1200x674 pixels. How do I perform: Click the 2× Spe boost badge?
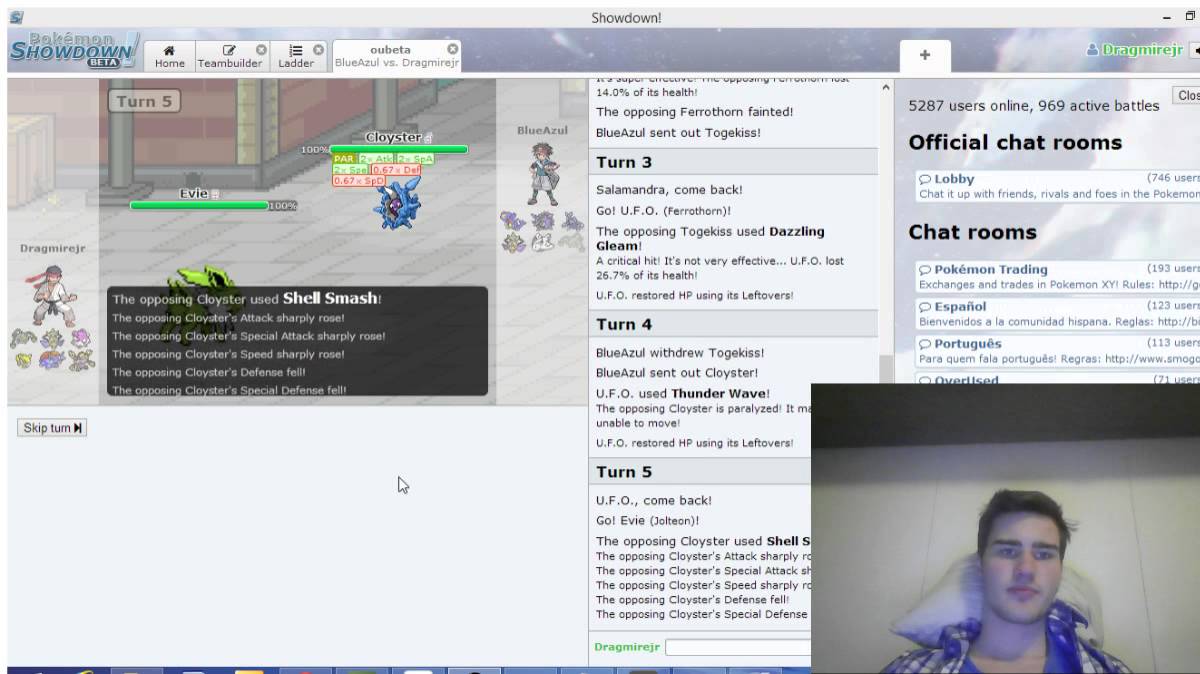point(350,170)
